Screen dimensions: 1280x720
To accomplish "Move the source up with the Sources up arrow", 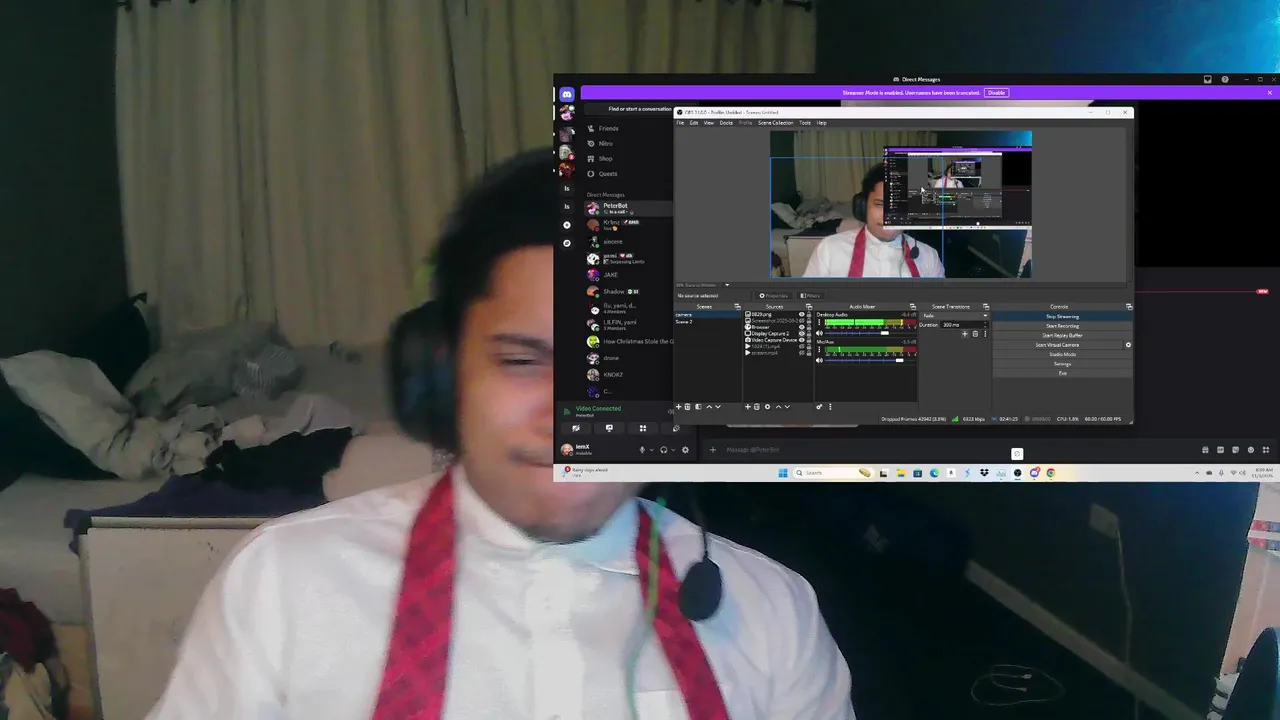I will pyautogui.click(x=778, y=407).
